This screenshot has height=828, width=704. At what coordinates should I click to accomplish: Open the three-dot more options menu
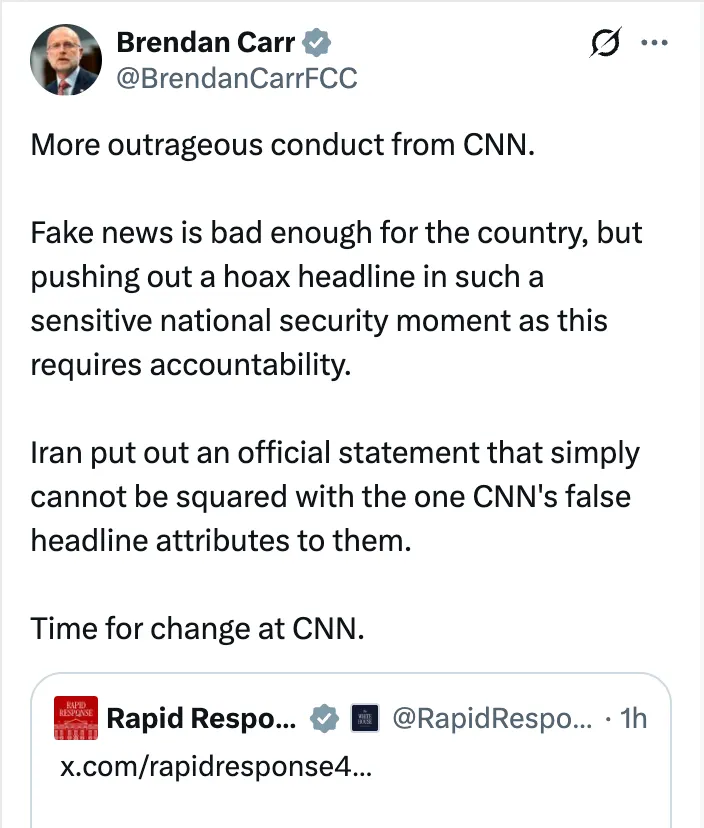[x=653, y=43]
